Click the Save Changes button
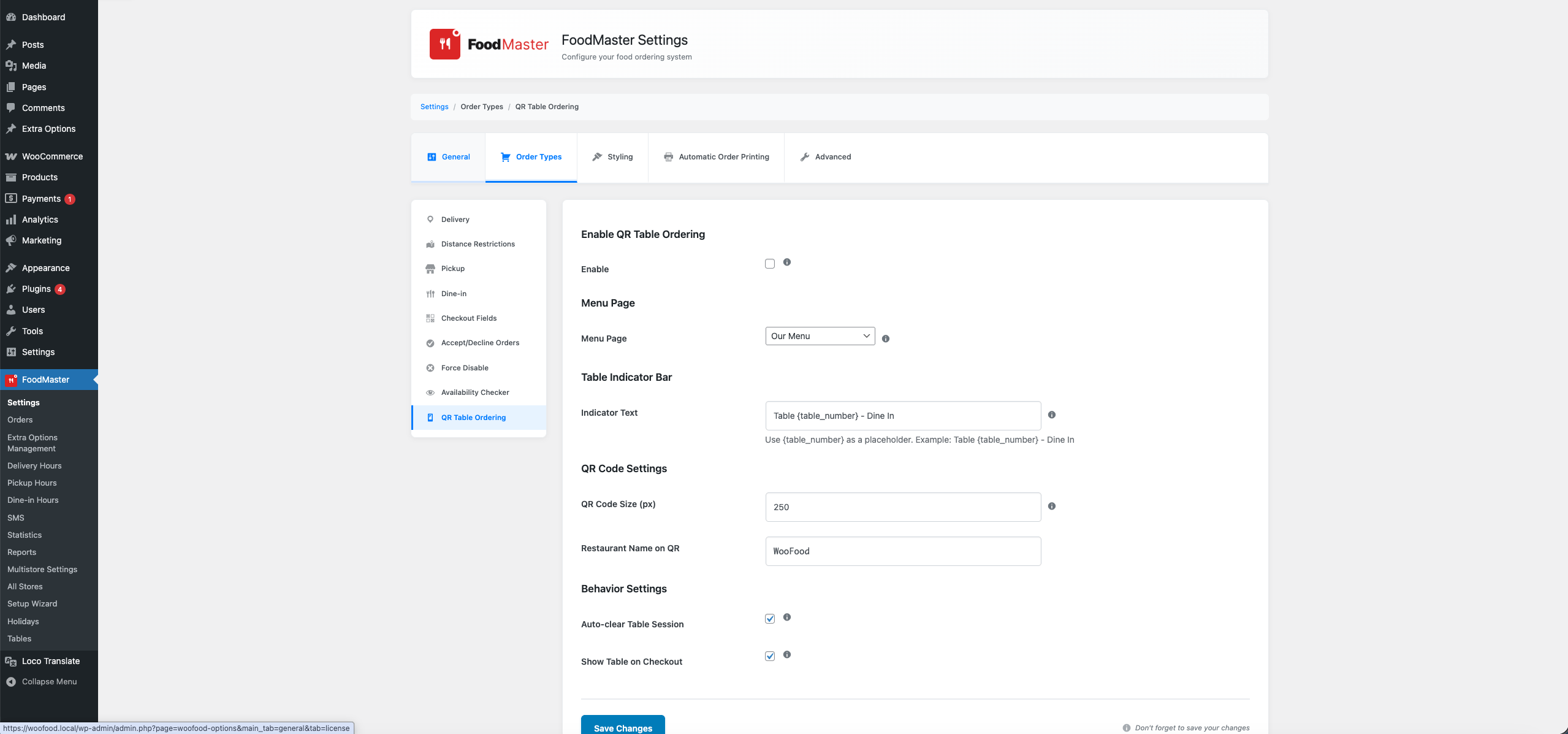 click(x=622, y=727)
